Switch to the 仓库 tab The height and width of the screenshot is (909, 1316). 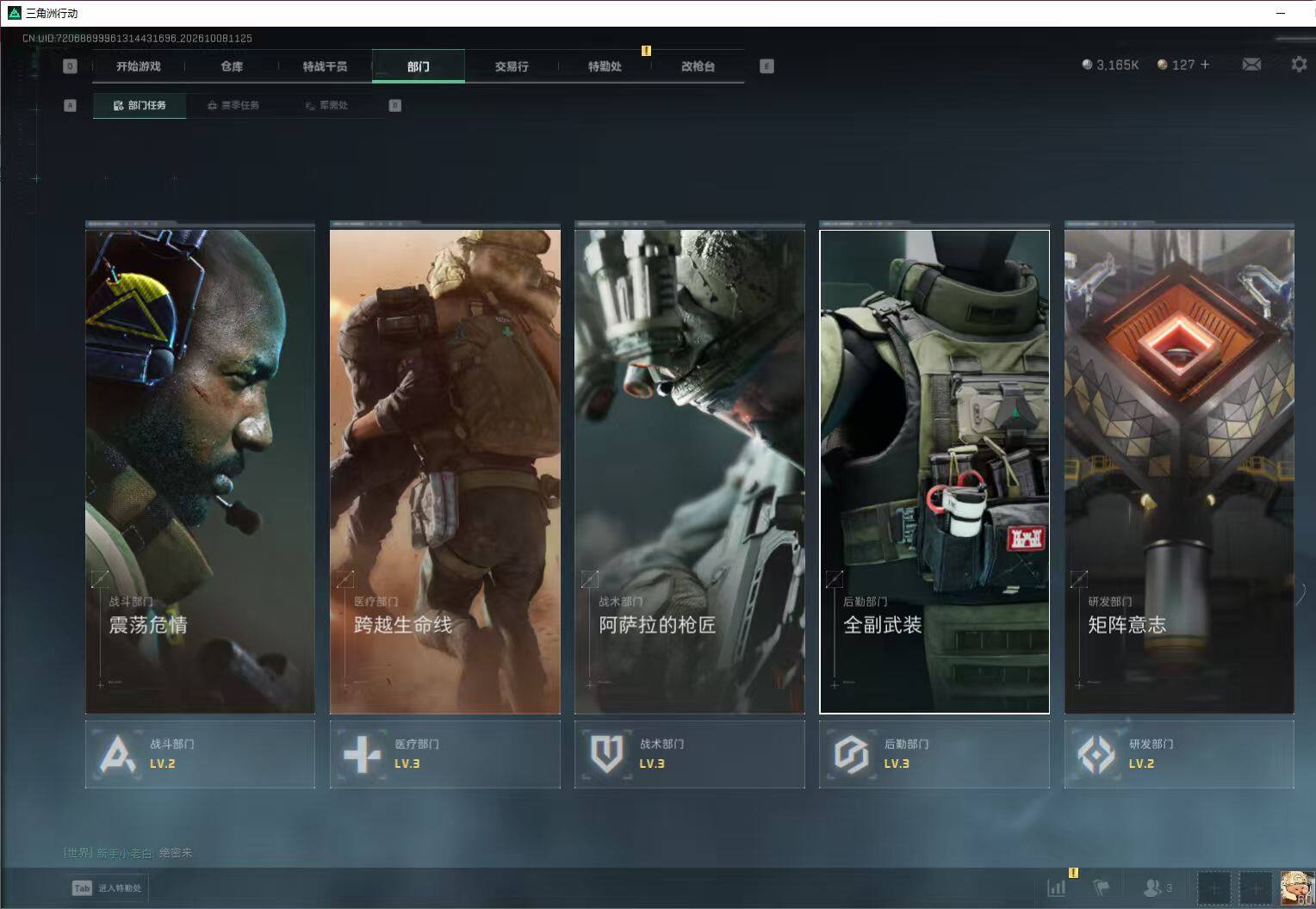[x=232, y=66]
